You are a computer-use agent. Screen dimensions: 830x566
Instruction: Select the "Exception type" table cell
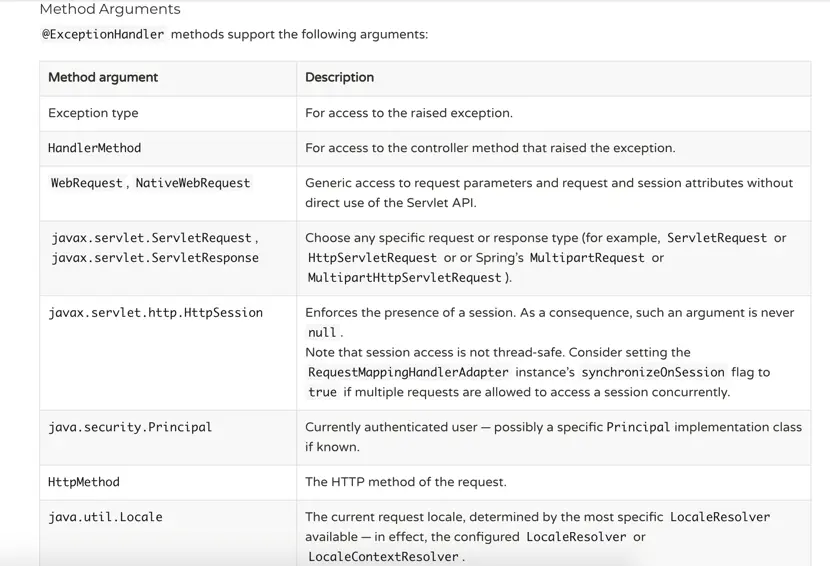tap(93, 113)
